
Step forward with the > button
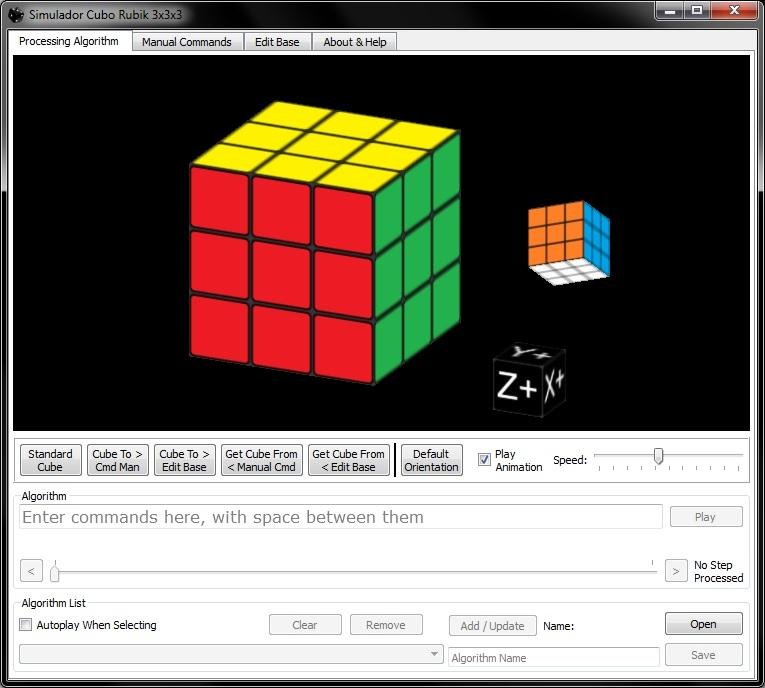pyautogui.click(x=676, y=571)
